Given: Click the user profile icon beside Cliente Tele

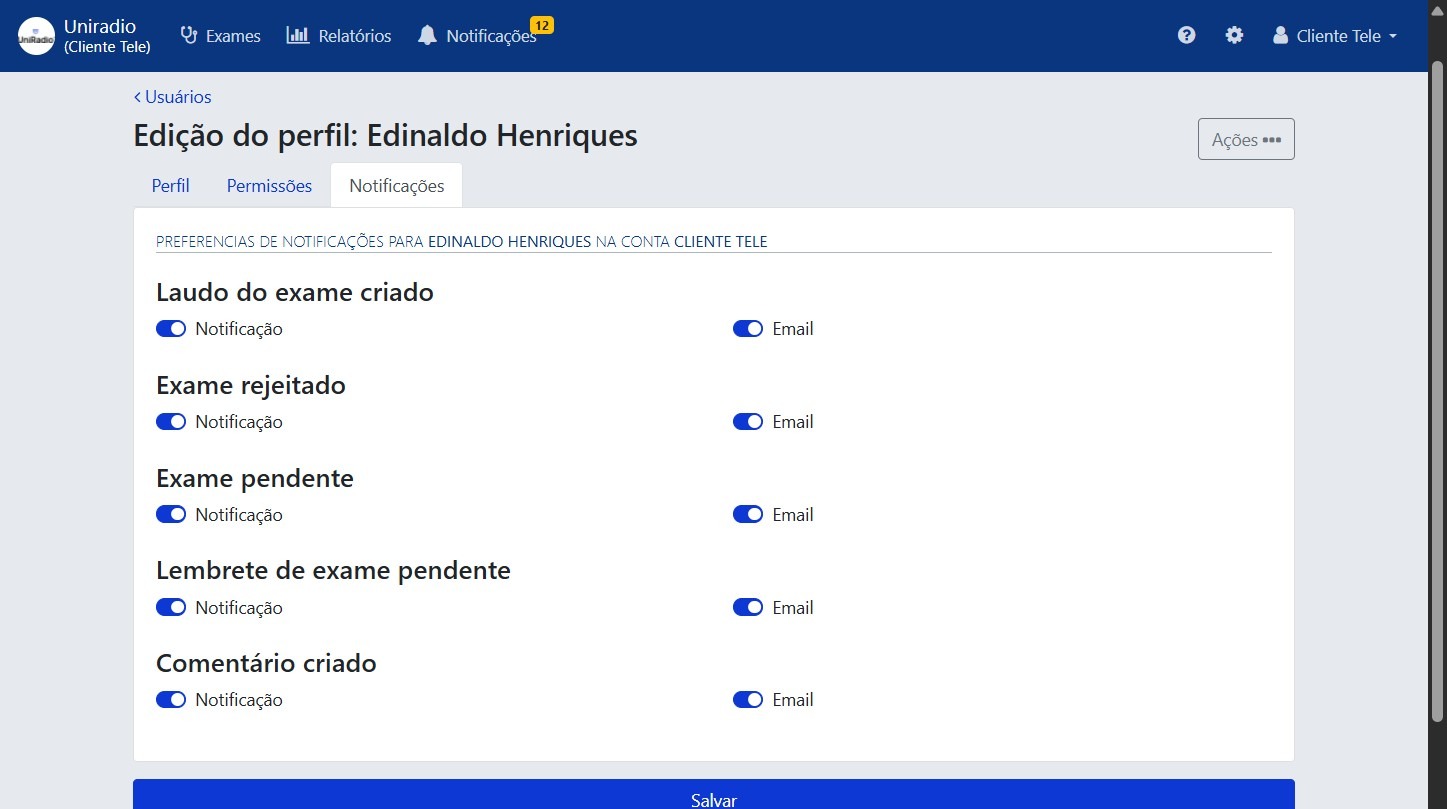Looking at the screenshot, I should pos(1280,35).
